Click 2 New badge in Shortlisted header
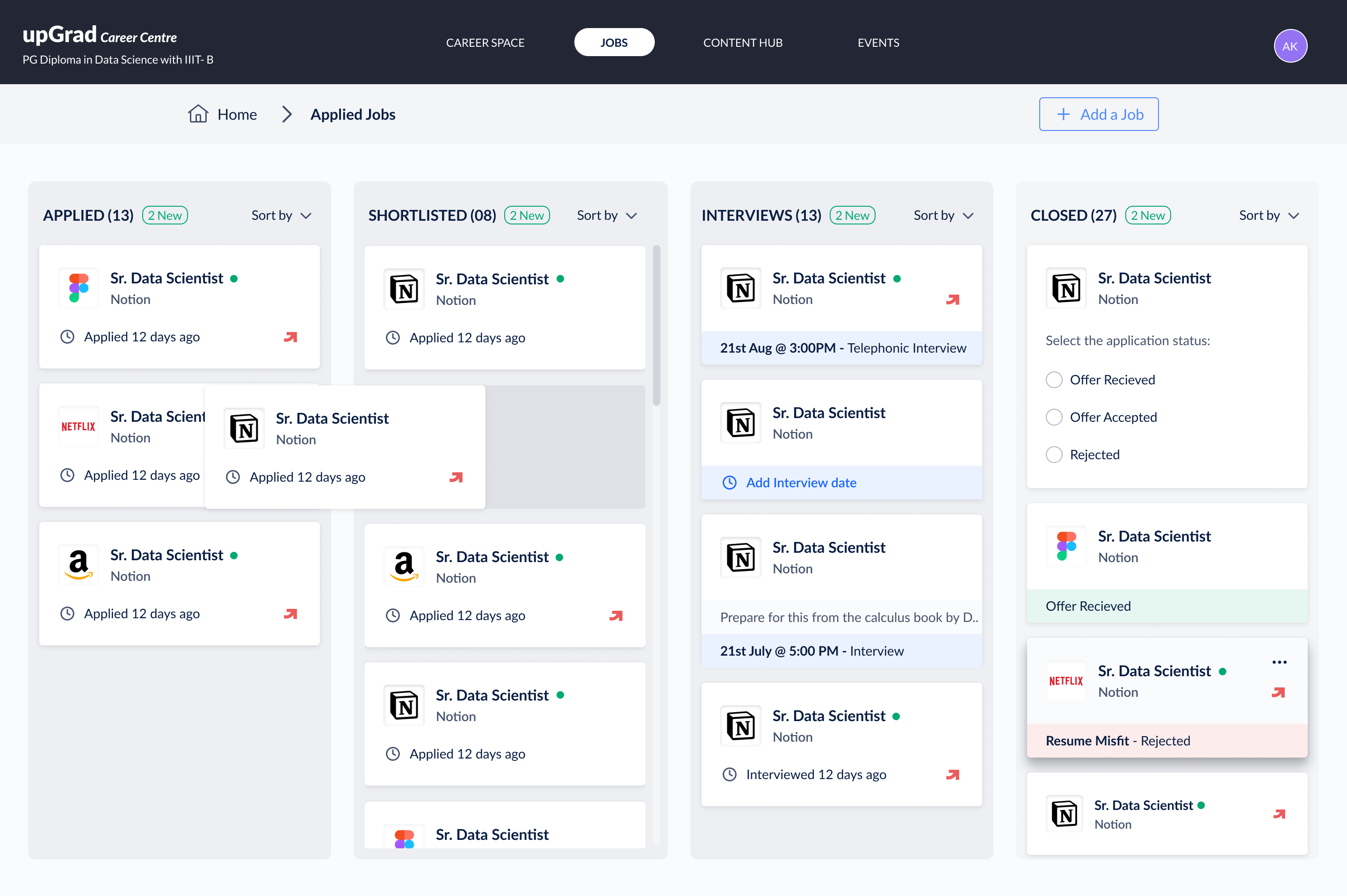The width and height of the screenshot is (1347, 896). click(527, 216)
